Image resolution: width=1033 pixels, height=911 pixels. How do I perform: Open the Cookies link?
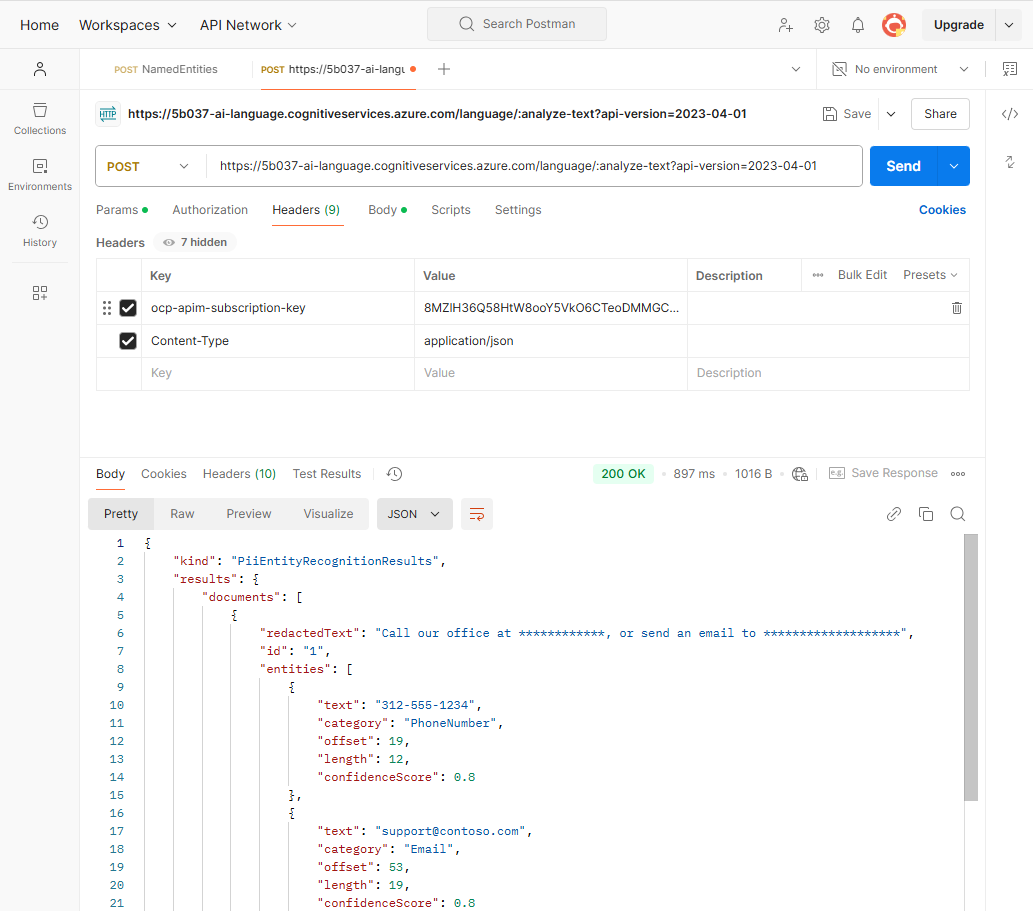tap(942, 209)
